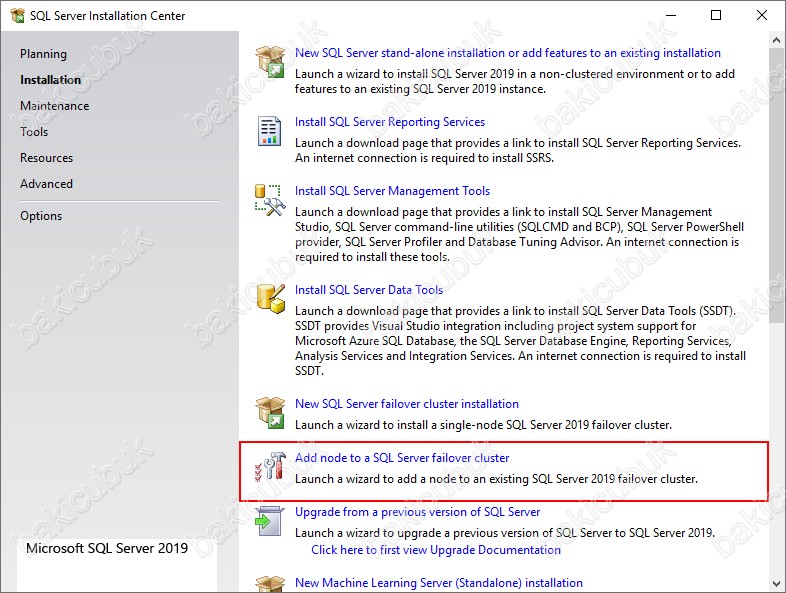The height and width of the screenshot is (593, 786).
Task: Open New Machine Learning Server installation link
Action: coord(439,583)
